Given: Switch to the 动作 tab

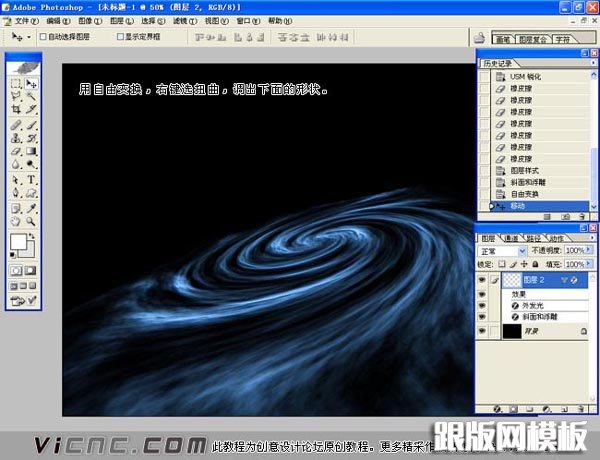Looking at the screenshot, I should [556, 238].
